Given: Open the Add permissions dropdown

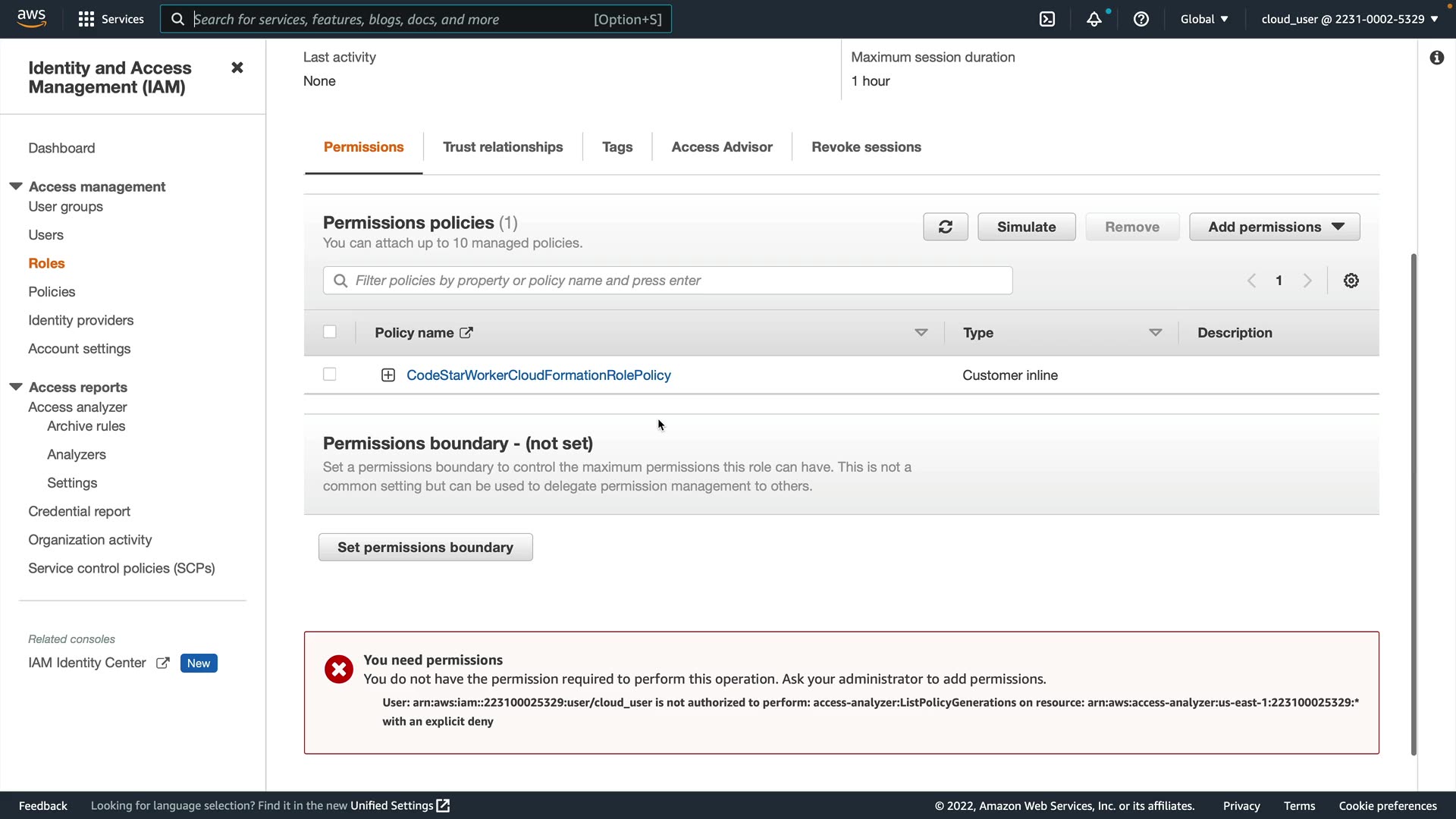Looking at the screenshot, I should tap(1274, 227).
